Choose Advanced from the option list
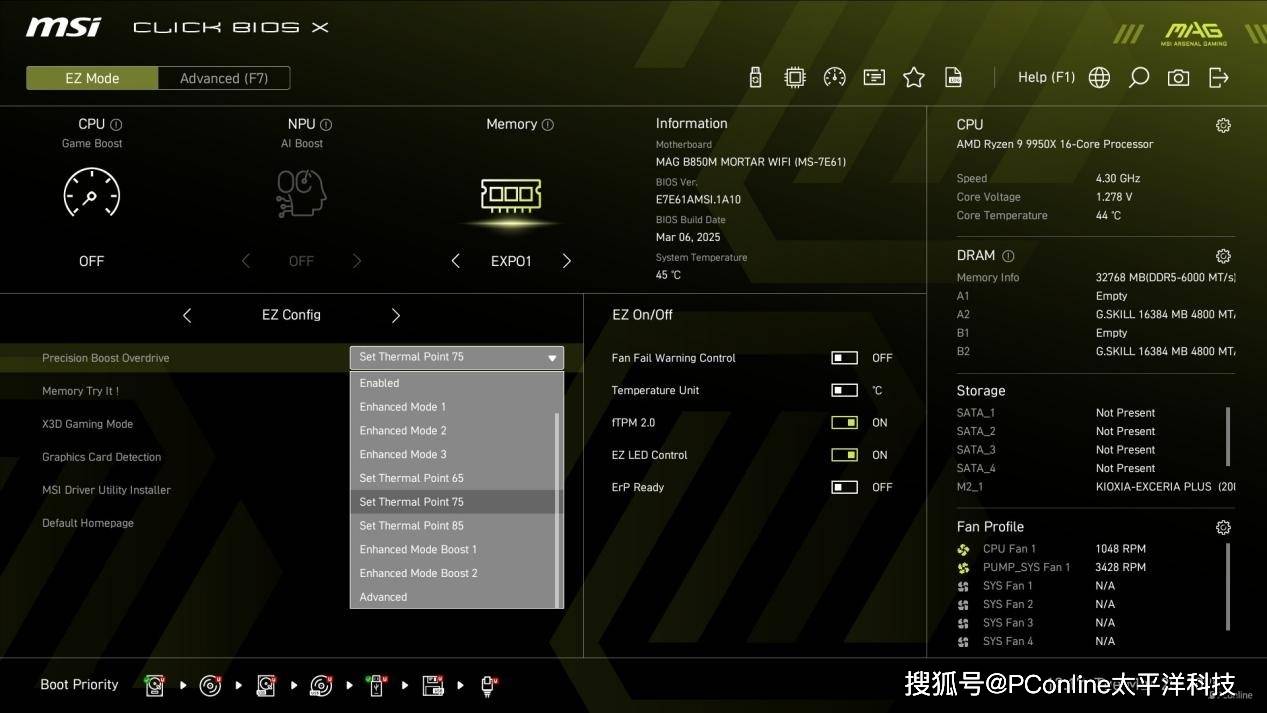Screen dimensions: 1267x713 pos(453,597)
